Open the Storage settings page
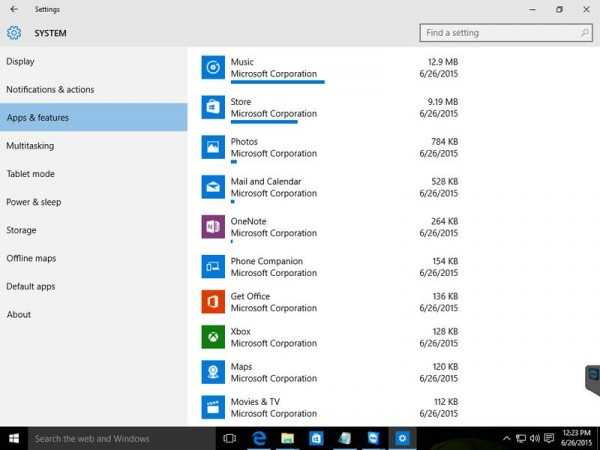 (x=21, y=230)
